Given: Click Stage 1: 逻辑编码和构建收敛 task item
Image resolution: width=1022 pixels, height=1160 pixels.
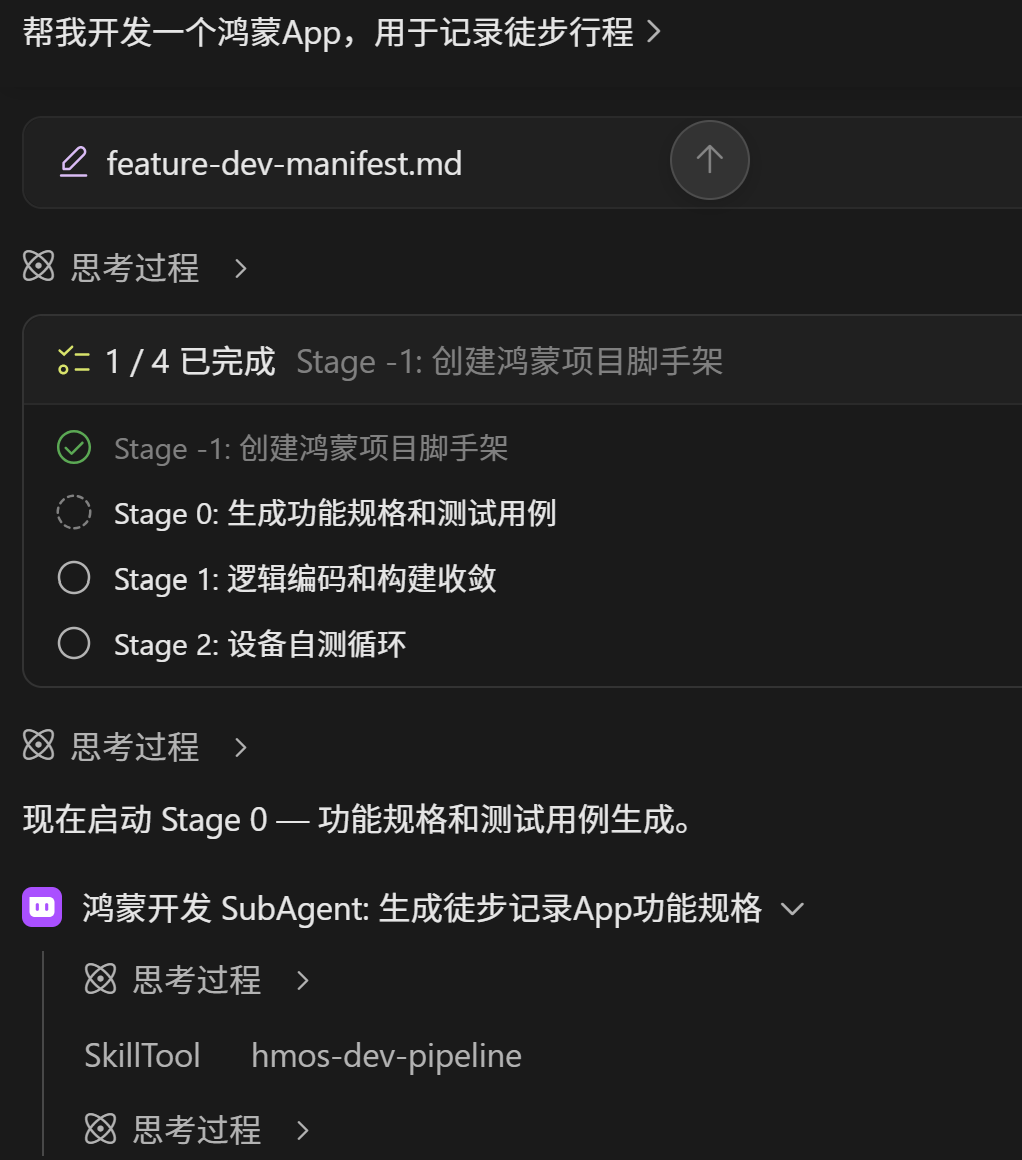Looking at the screenshot, I should click(305, 579).
